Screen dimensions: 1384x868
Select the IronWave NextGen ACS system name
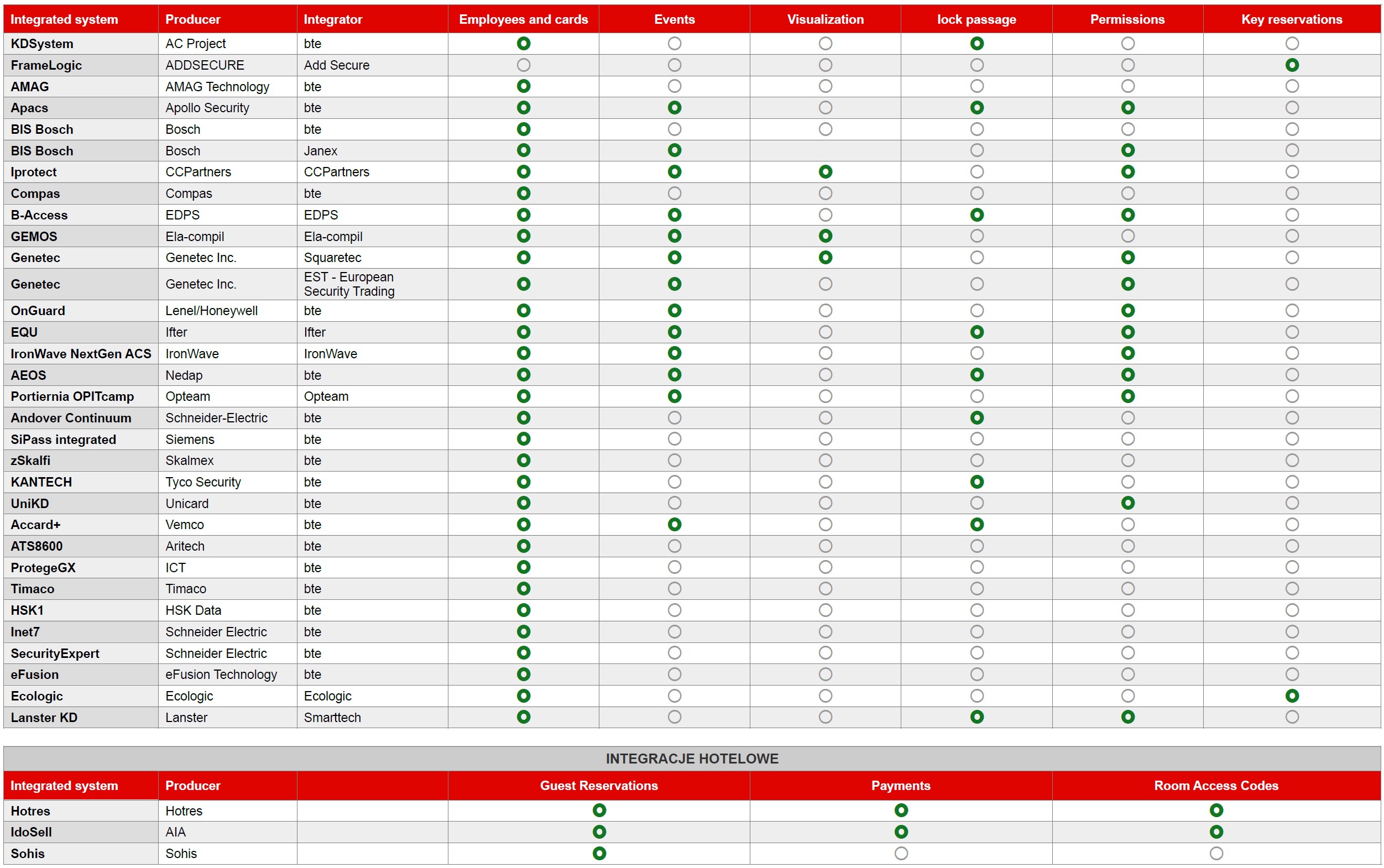pos(81,354)
